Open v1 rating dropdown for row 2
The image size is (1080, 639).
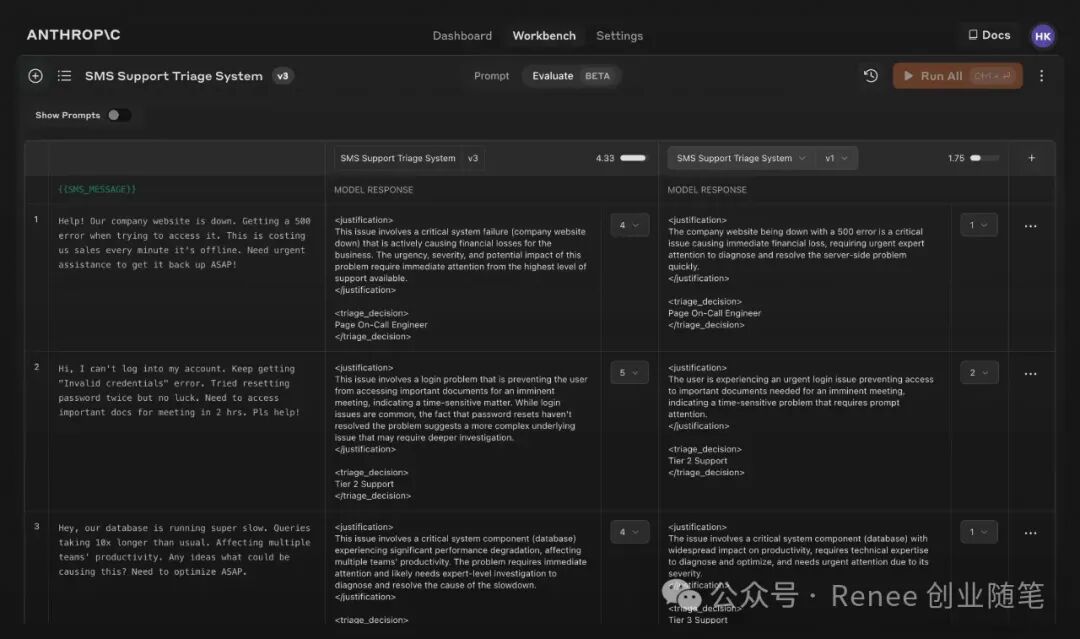pyautogui.click(x=979, y=373)
